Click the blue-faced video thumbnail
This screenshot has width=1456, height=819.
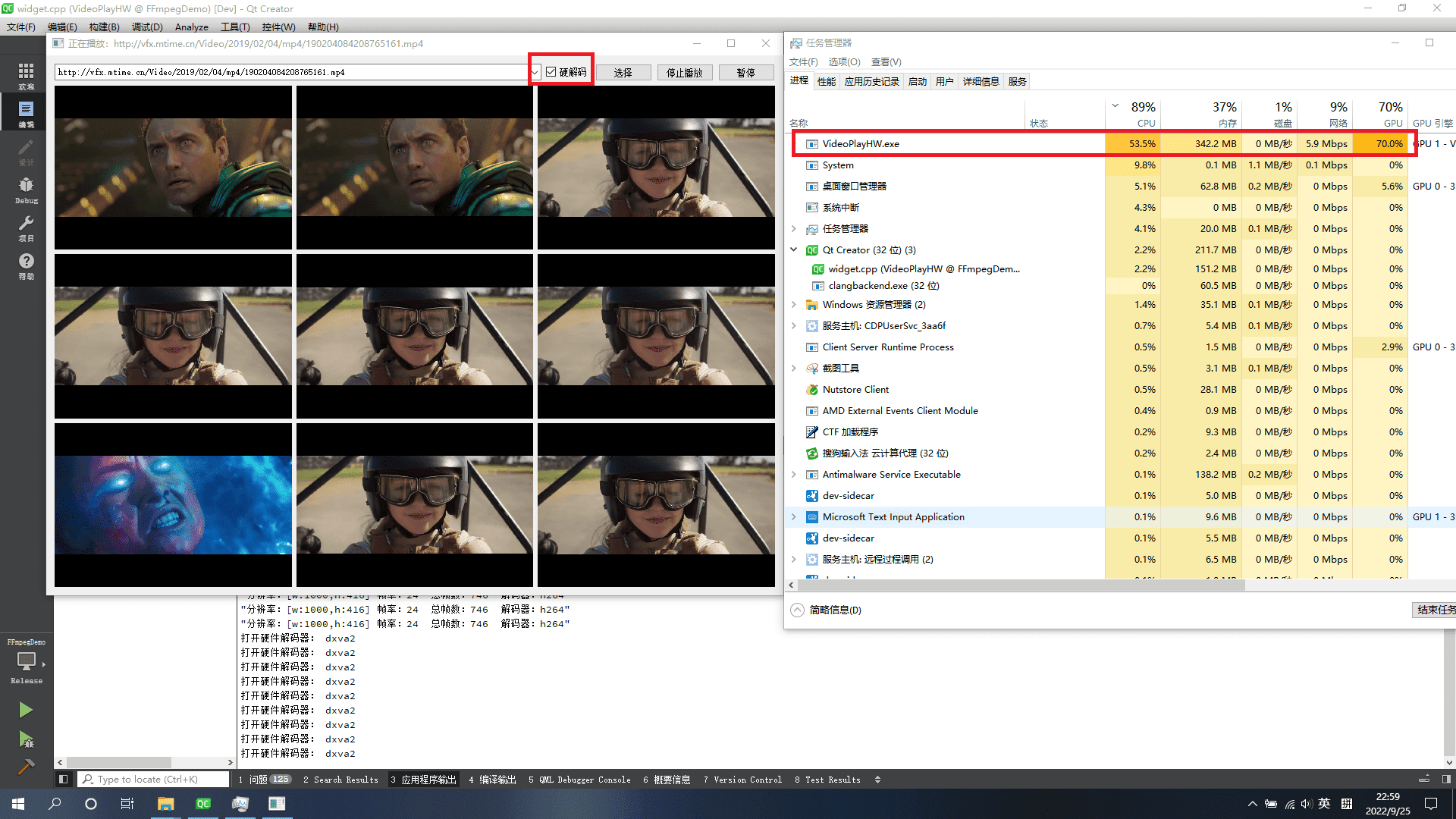(173, 505)
